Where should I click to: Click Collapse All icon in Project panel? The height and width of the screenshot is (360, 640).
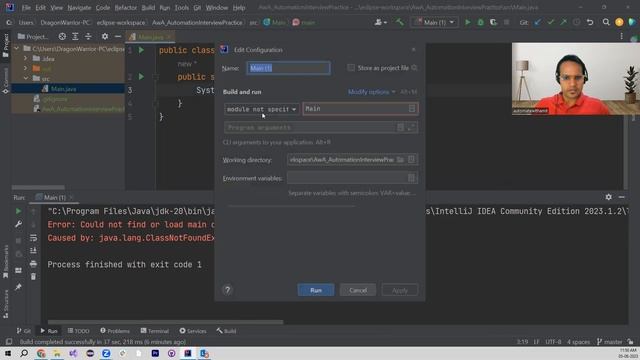click(x=88, y=37)
